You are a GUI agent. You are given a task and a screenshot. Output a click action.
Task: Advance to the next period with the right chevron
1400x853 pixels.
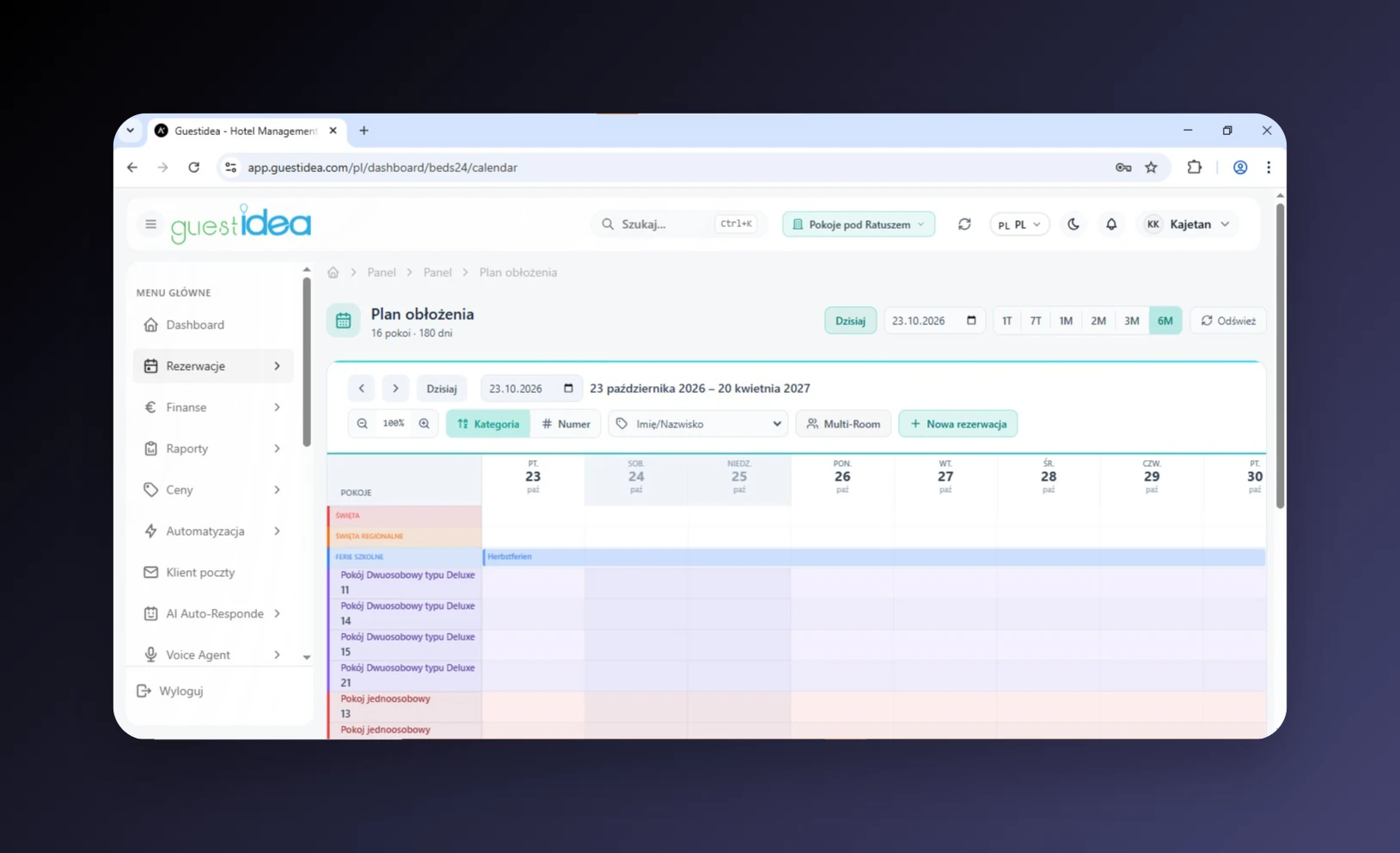point(395,389)
